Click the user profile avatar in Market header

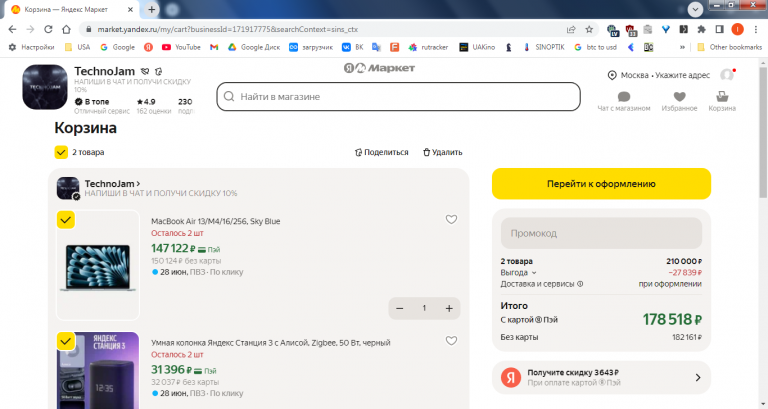727,75
